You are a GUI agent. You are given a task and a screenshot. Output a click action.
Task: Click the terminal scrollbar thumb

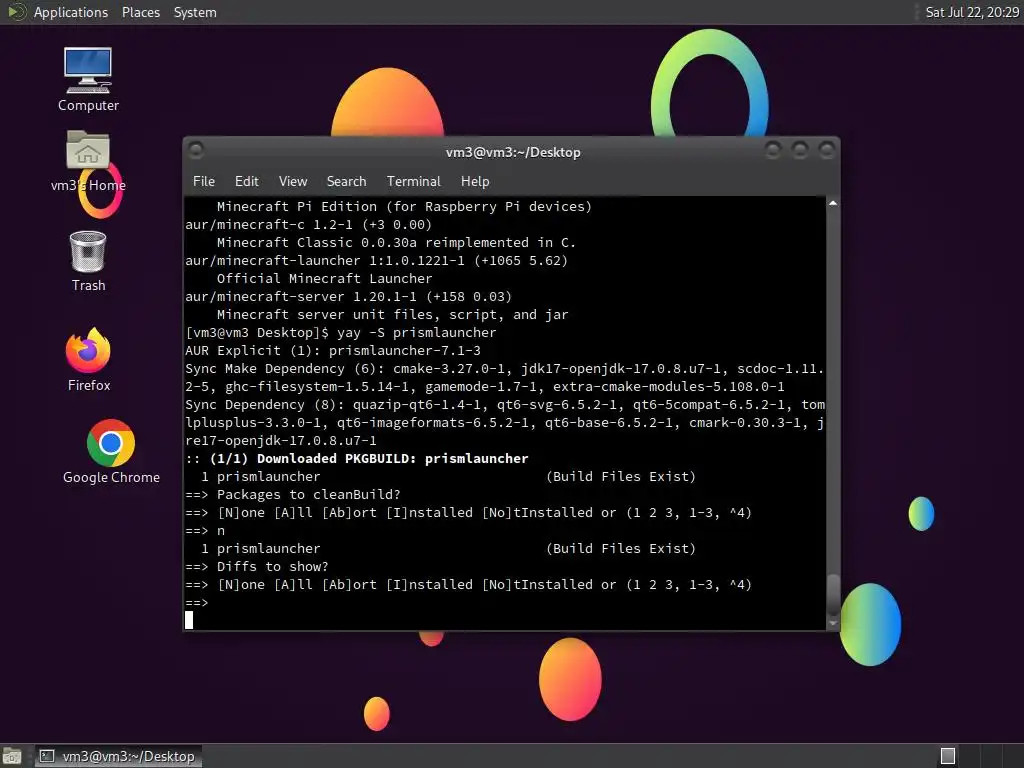point(833,595)
